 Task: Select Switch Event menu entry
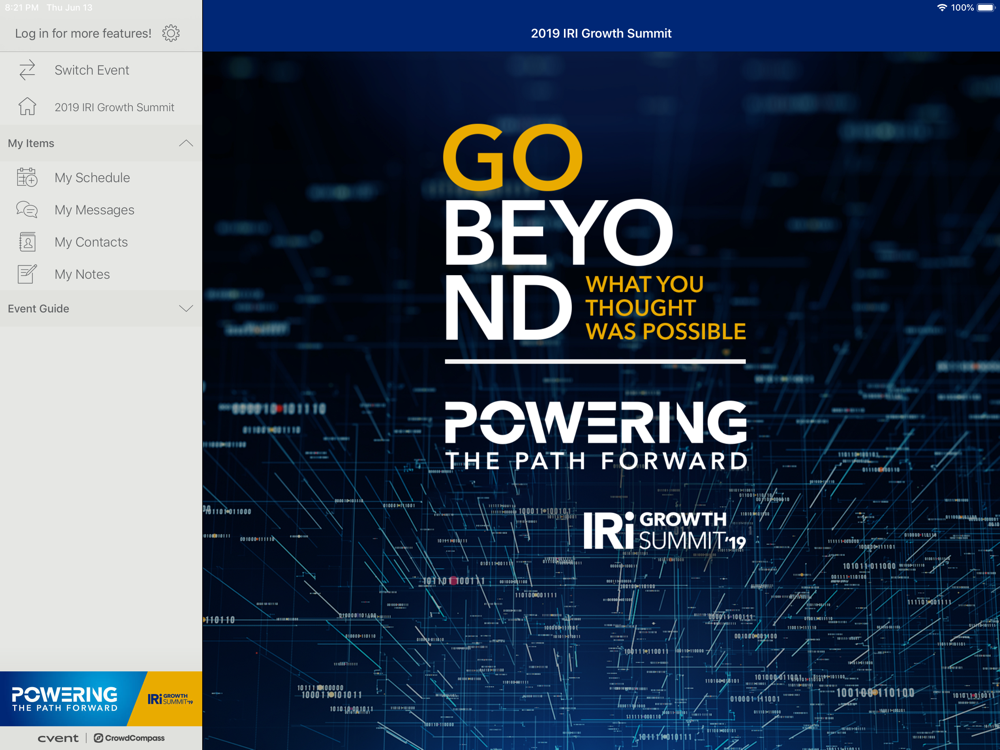[101, 70]
